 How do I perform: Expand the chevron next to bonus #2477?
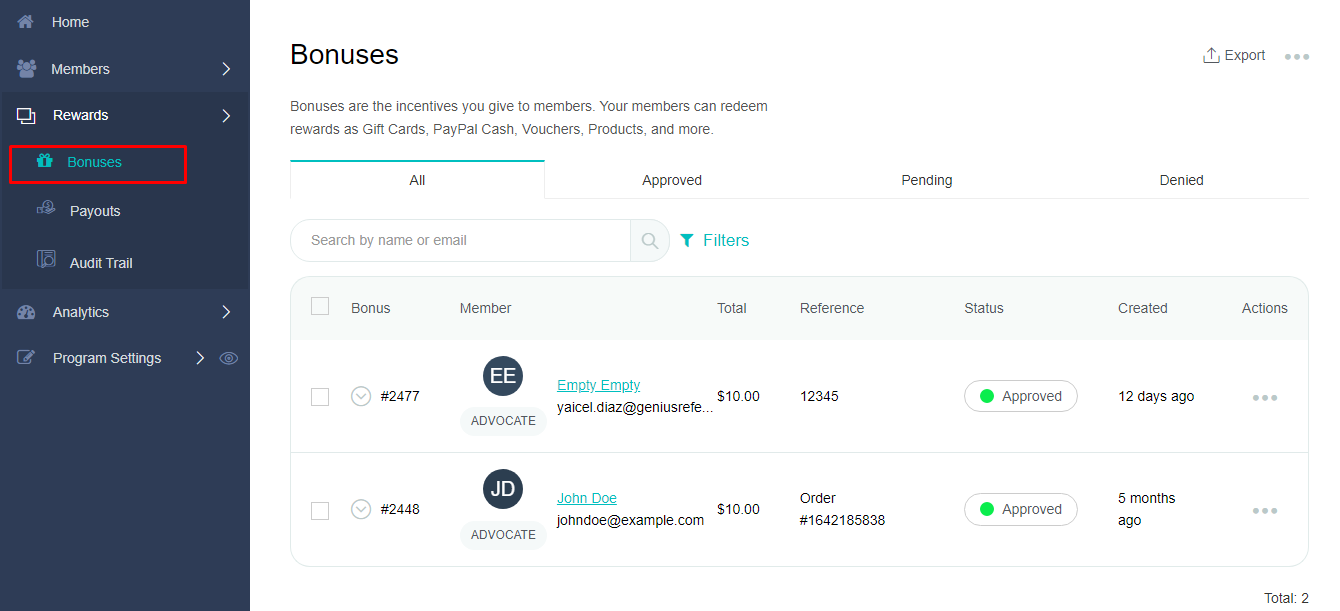click(361, 396)
